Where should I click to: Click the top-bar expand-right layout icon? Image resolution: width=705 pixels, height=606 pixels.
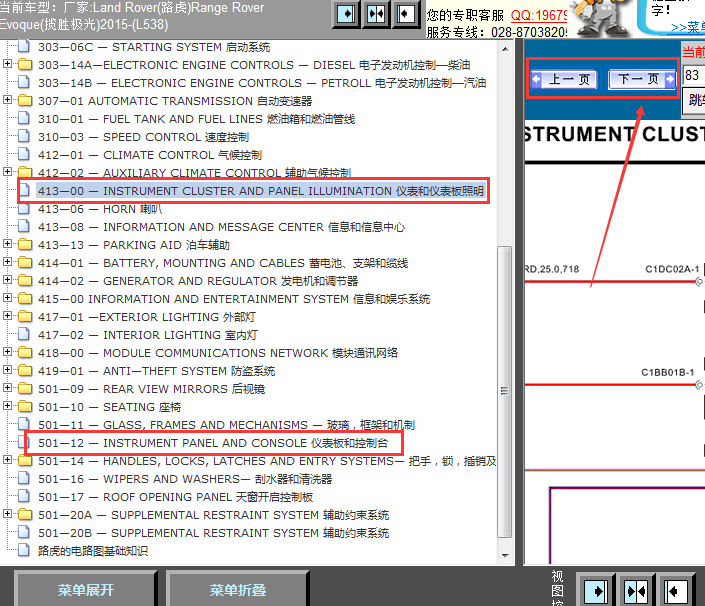click(346, 14)
